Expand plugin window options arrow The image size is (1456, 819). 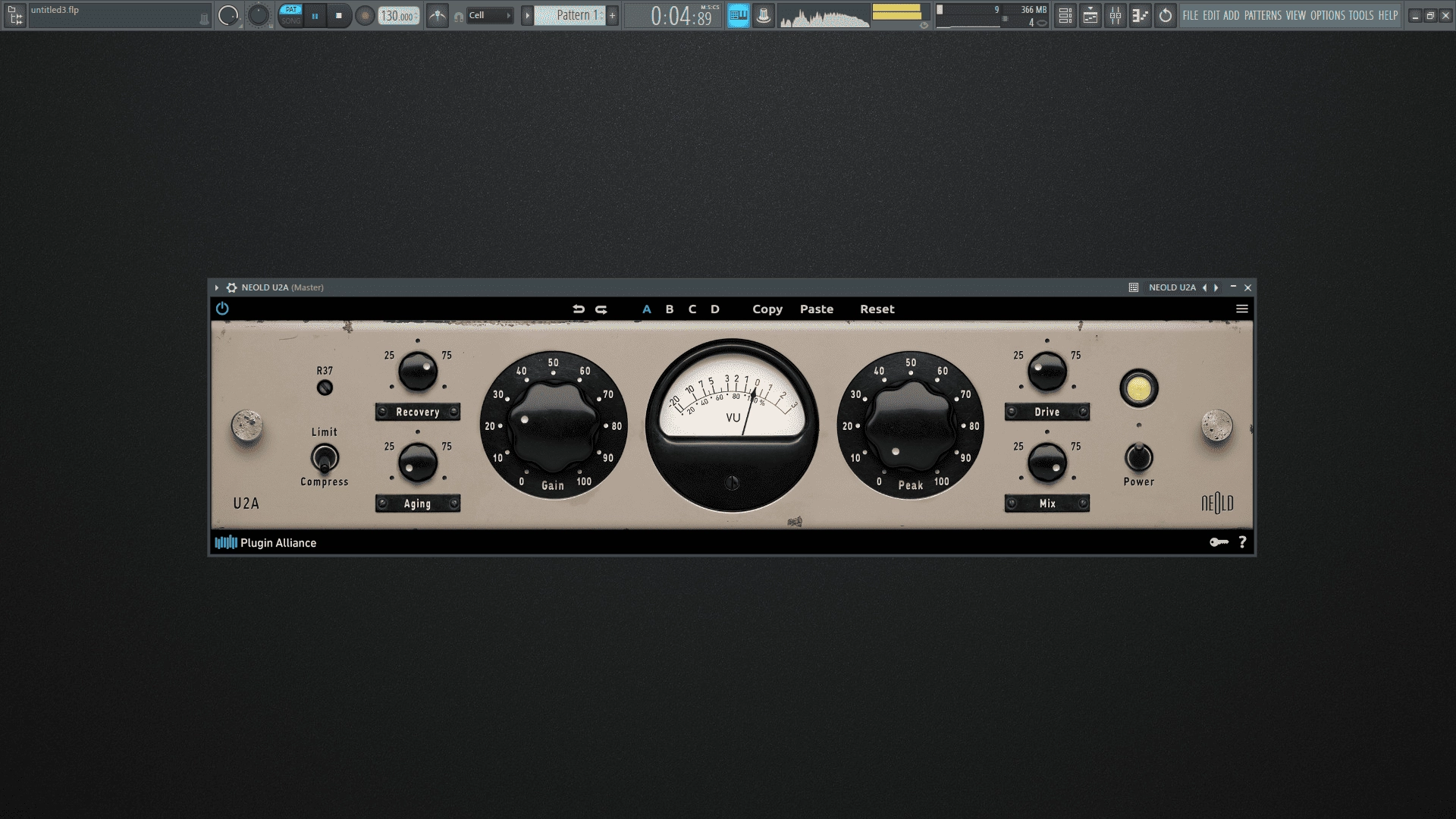coord(217,288)
